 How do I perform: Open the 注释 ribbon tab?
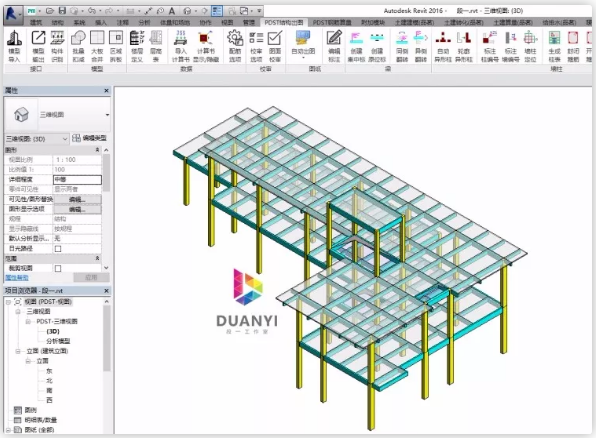[x=123, y=23]
